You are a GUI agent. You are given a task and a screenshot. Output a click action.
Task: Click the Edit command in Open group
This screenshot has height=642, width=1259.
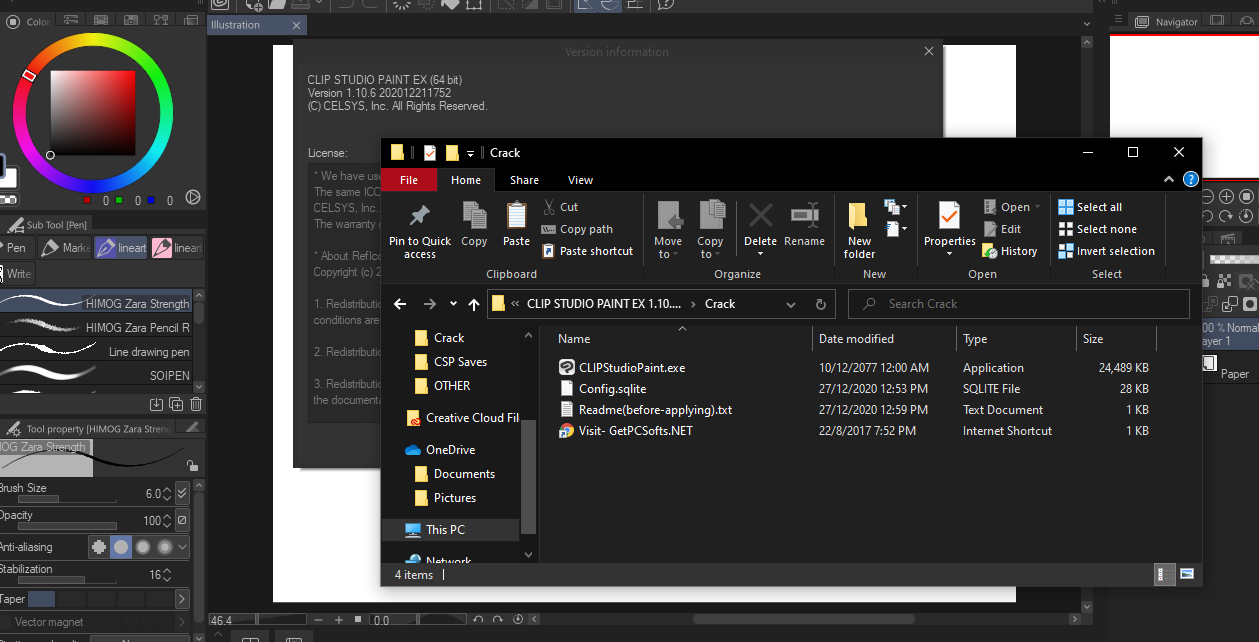coord(1002,229)
